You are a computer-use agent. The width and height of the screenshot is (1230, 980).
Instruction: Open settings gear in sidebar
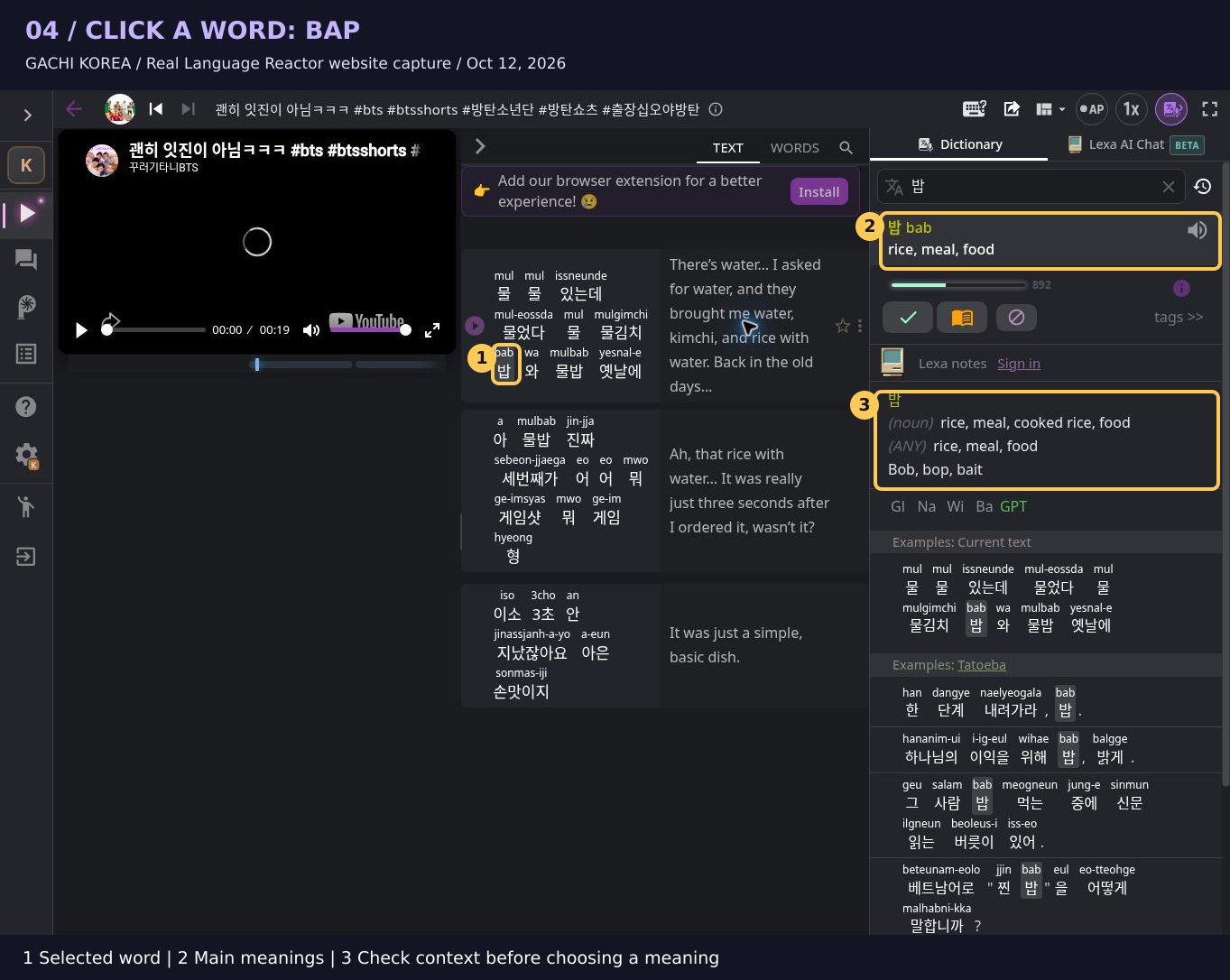pyautogui.click(x=26, y=456)
